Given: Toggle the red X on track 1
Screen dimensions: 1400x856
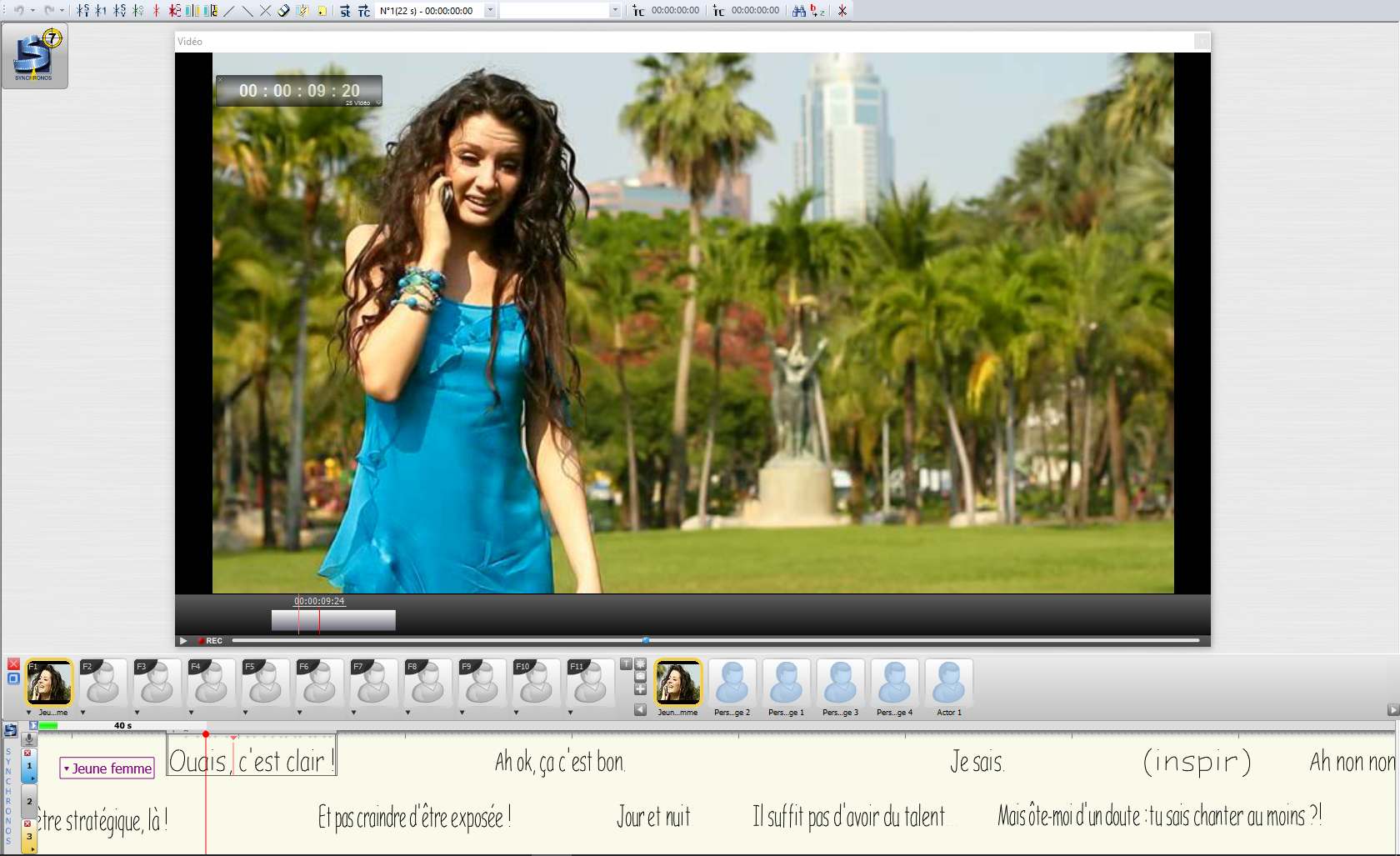Looking at the screenshot, I should coord(27,753).
